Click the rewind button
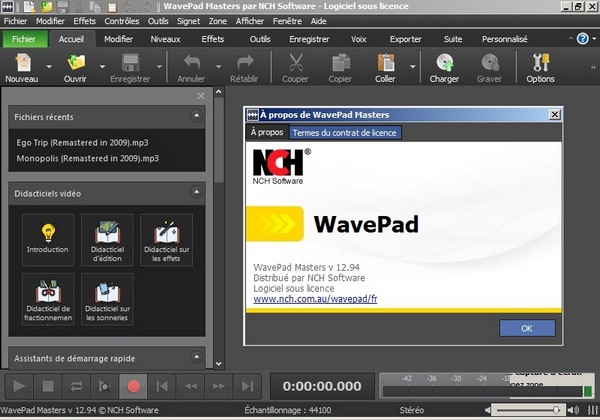The height and width of the screenshot is (420, 600). click(191, 386)
